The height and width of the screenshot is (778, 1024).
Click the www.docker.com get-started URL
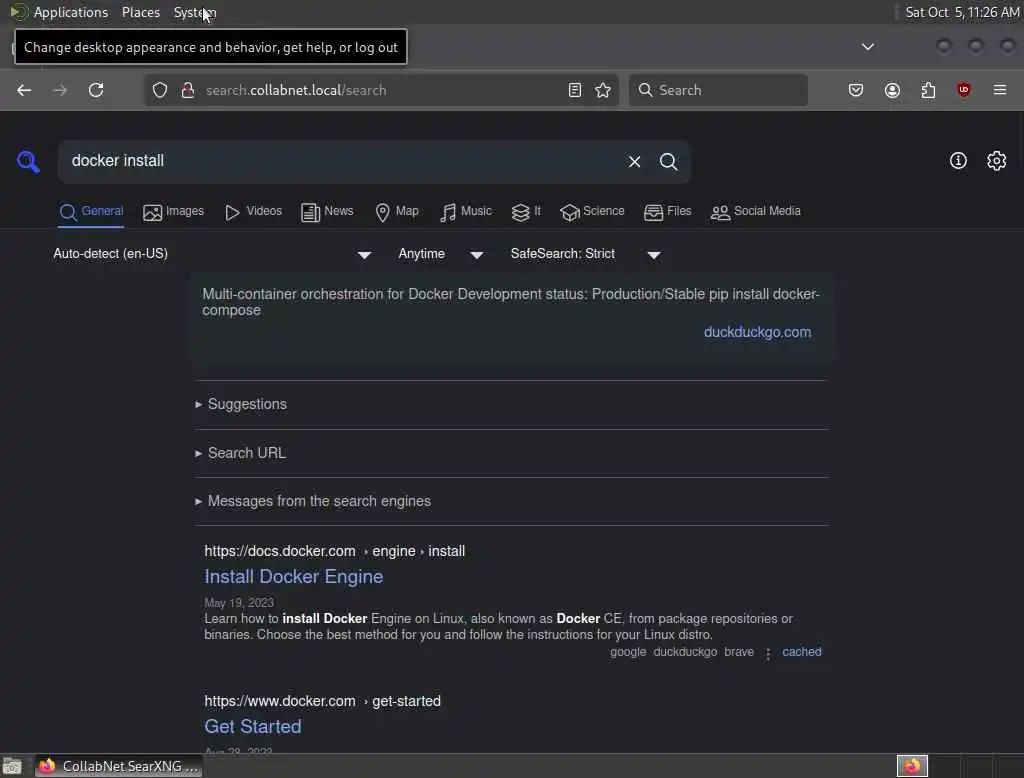click(x=323, y=702)
